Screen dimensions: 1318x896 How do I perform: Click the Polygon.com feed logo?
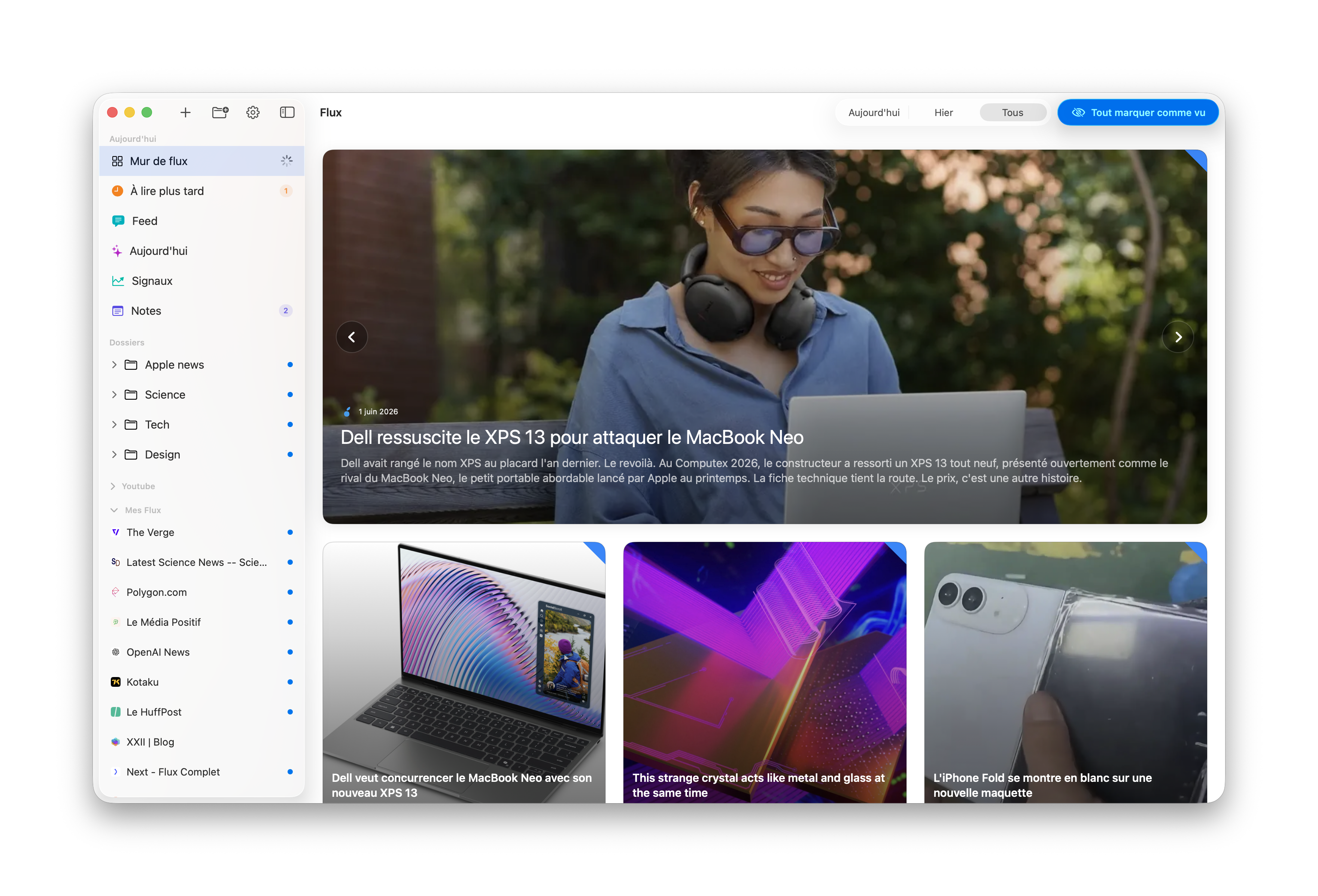pos(116,593)
